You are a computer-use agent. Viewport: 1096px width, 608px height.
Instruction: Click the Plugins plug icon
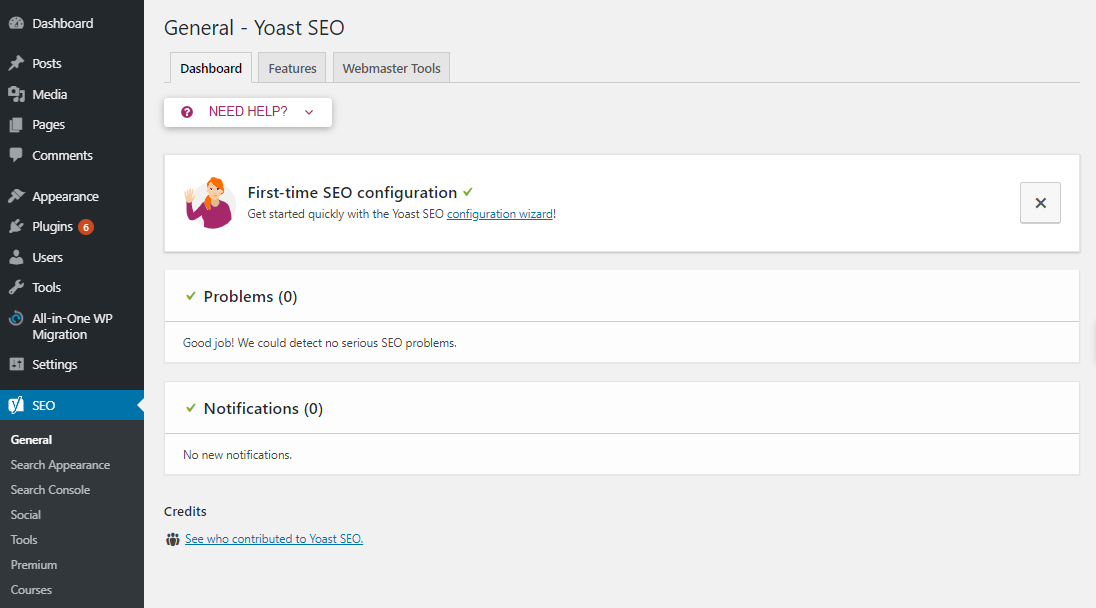point(16,226)
